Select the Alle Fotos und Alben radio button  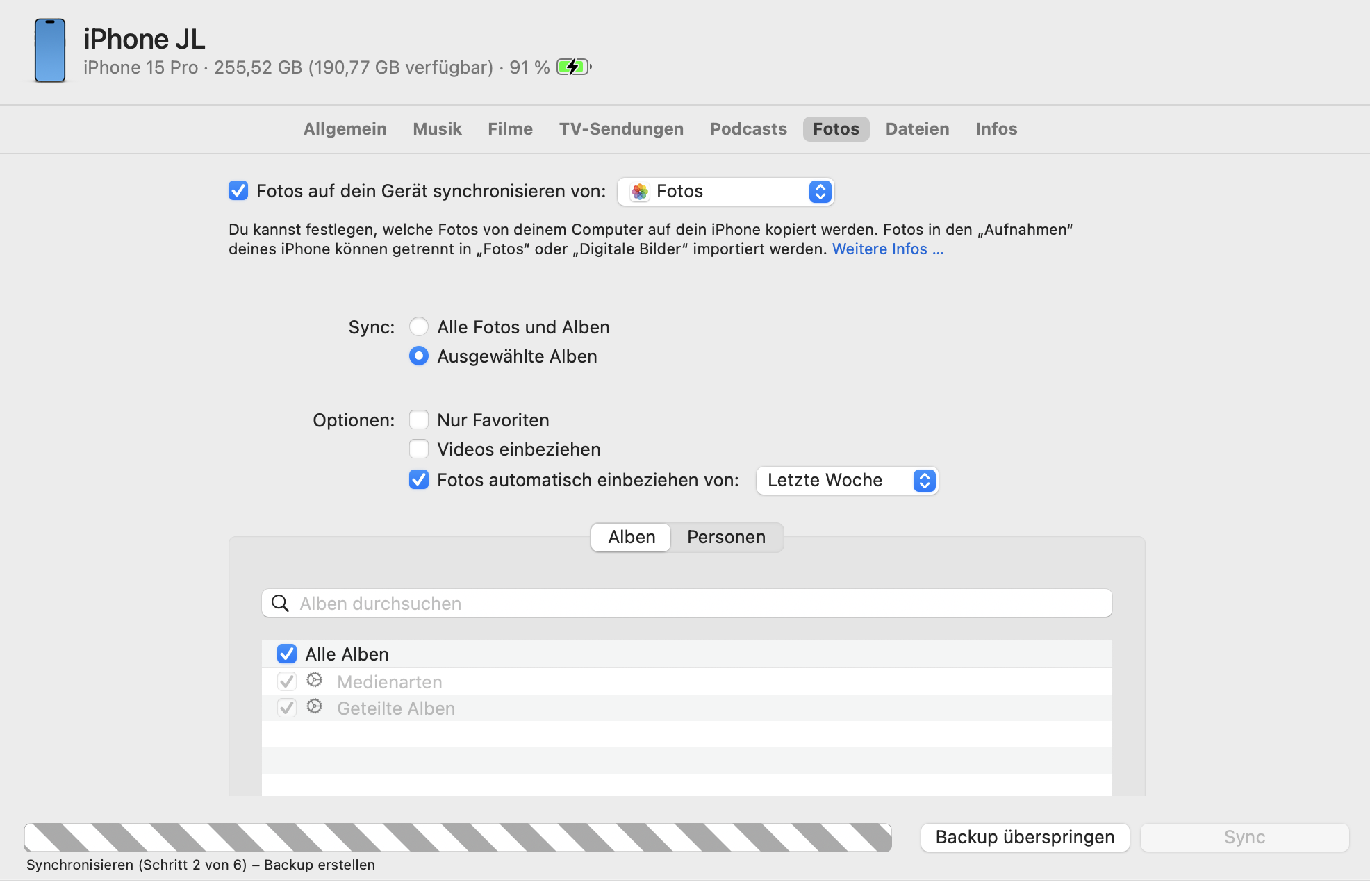[419, 326]
